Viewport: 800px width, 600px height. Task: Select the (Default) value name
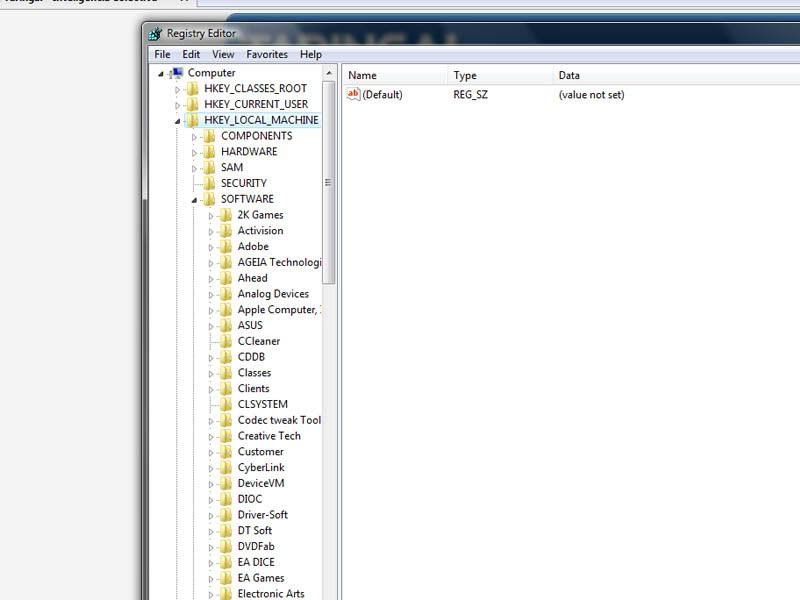382,95
